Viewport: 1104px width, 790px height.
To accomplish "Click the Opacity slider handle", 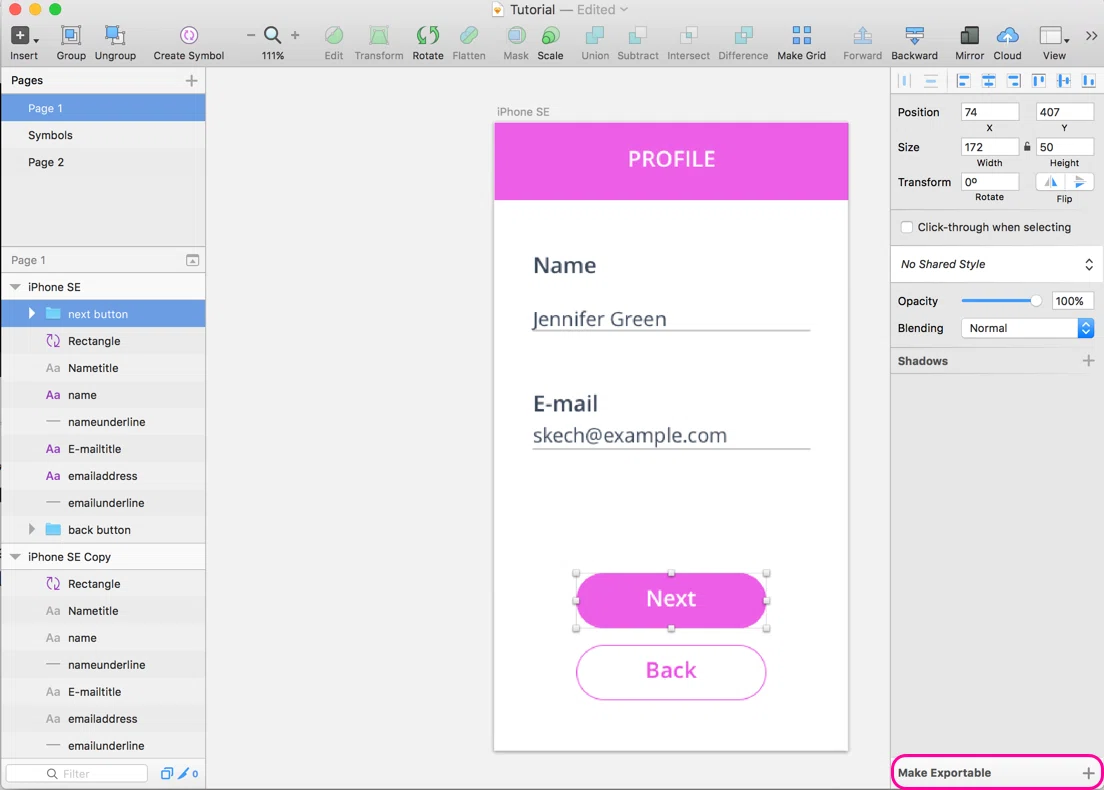I will [x=1036, y=301].
